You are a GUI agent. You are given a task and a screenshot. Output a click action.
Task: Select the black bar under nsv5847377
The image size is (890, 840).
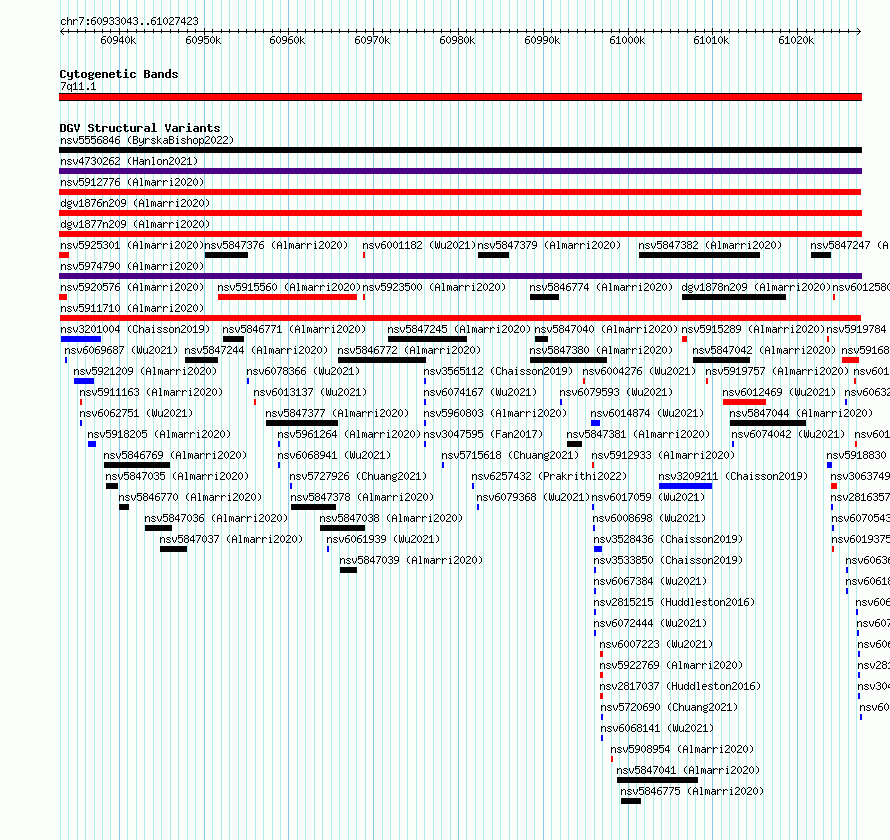click(x=302, y=423)
